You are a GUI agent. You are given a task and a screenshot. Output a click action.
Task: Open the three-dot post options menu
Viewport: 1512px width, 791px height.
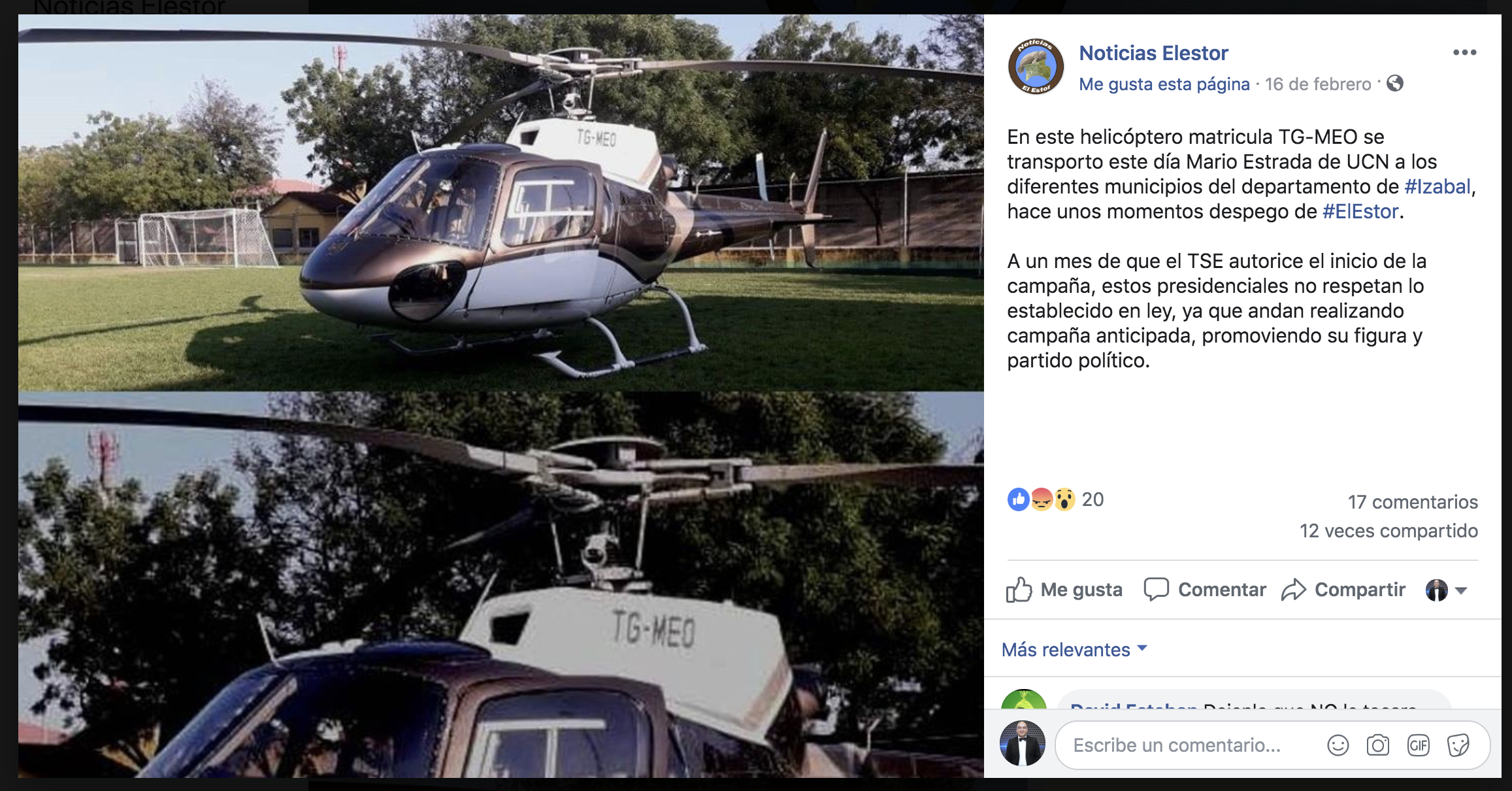pos(1464,52)
